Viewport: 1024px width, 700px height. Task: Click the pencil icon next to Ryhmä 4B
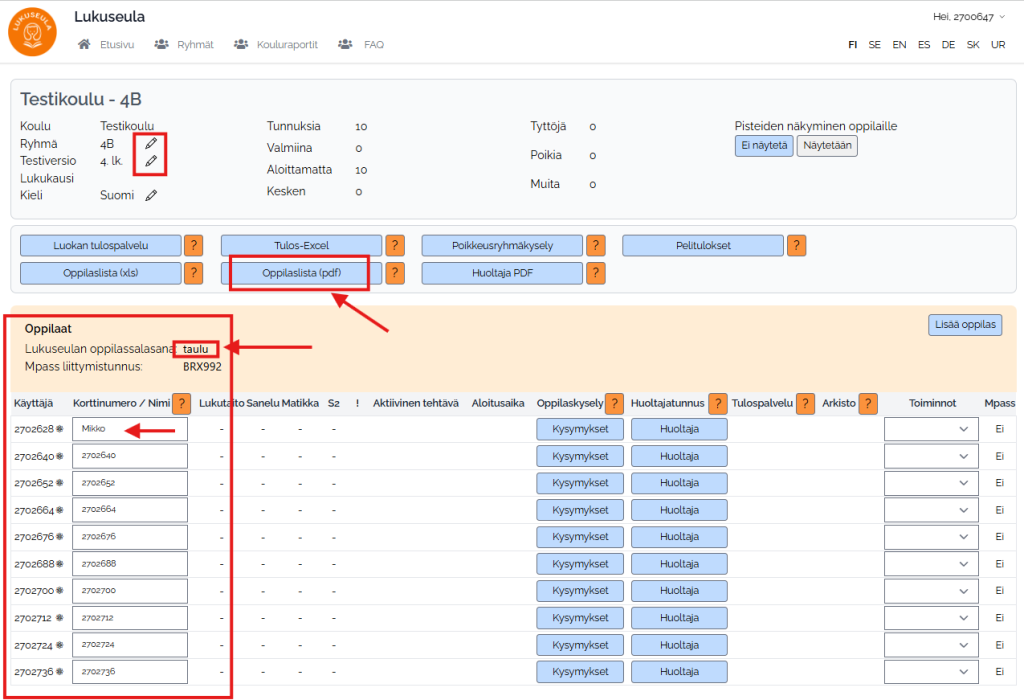pyautogui.click(x=151, y=143)
